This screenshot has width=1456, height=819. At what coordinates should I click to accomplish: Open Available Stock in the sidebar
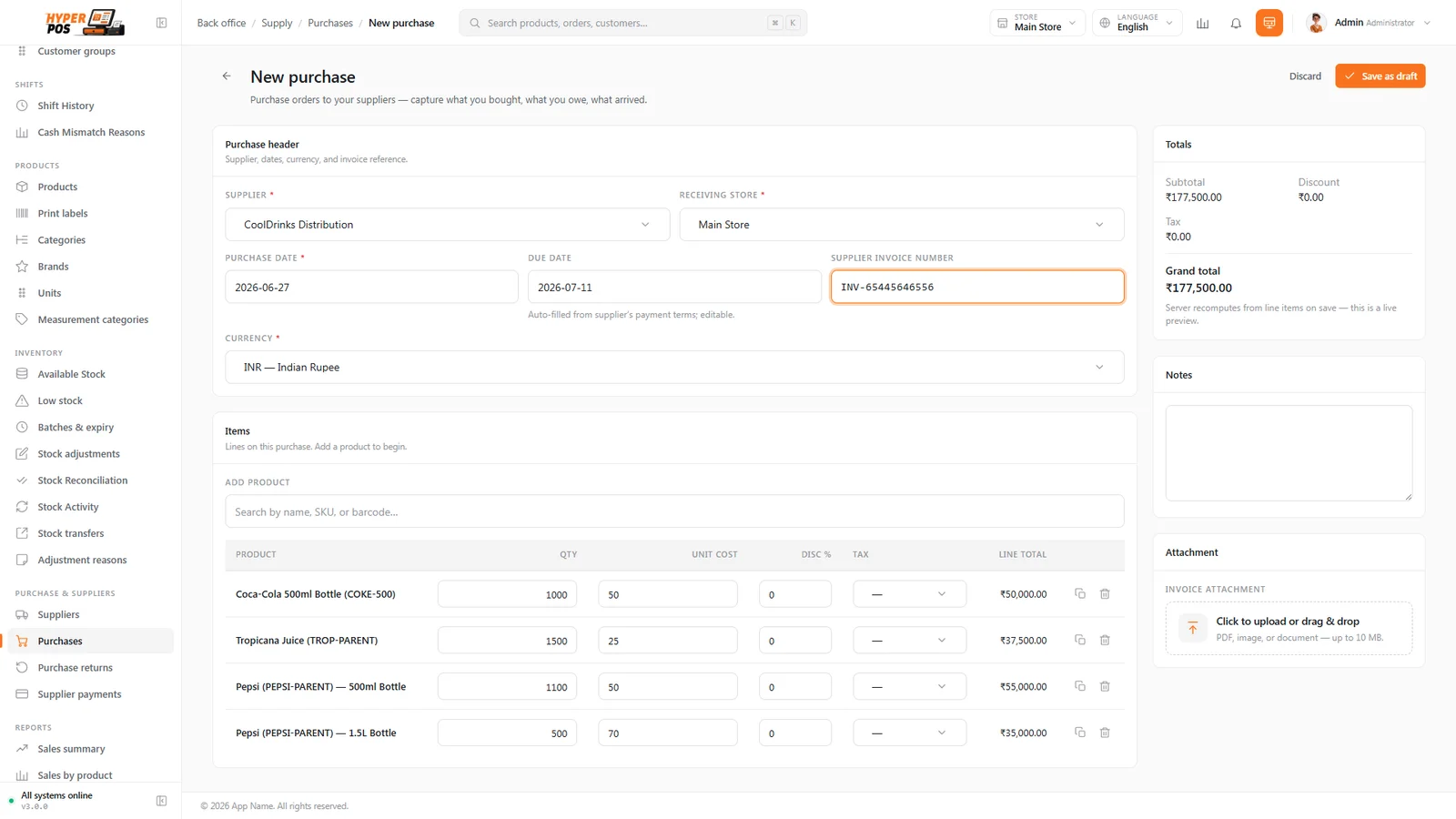pos(71,374)
